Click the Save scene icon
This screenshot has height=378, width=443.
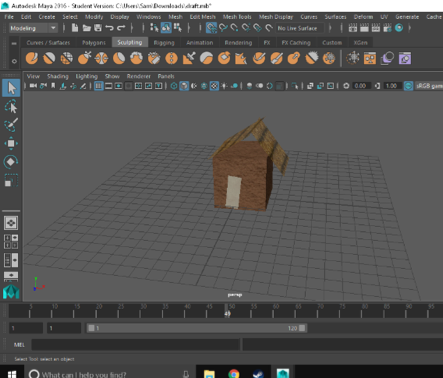98,28
